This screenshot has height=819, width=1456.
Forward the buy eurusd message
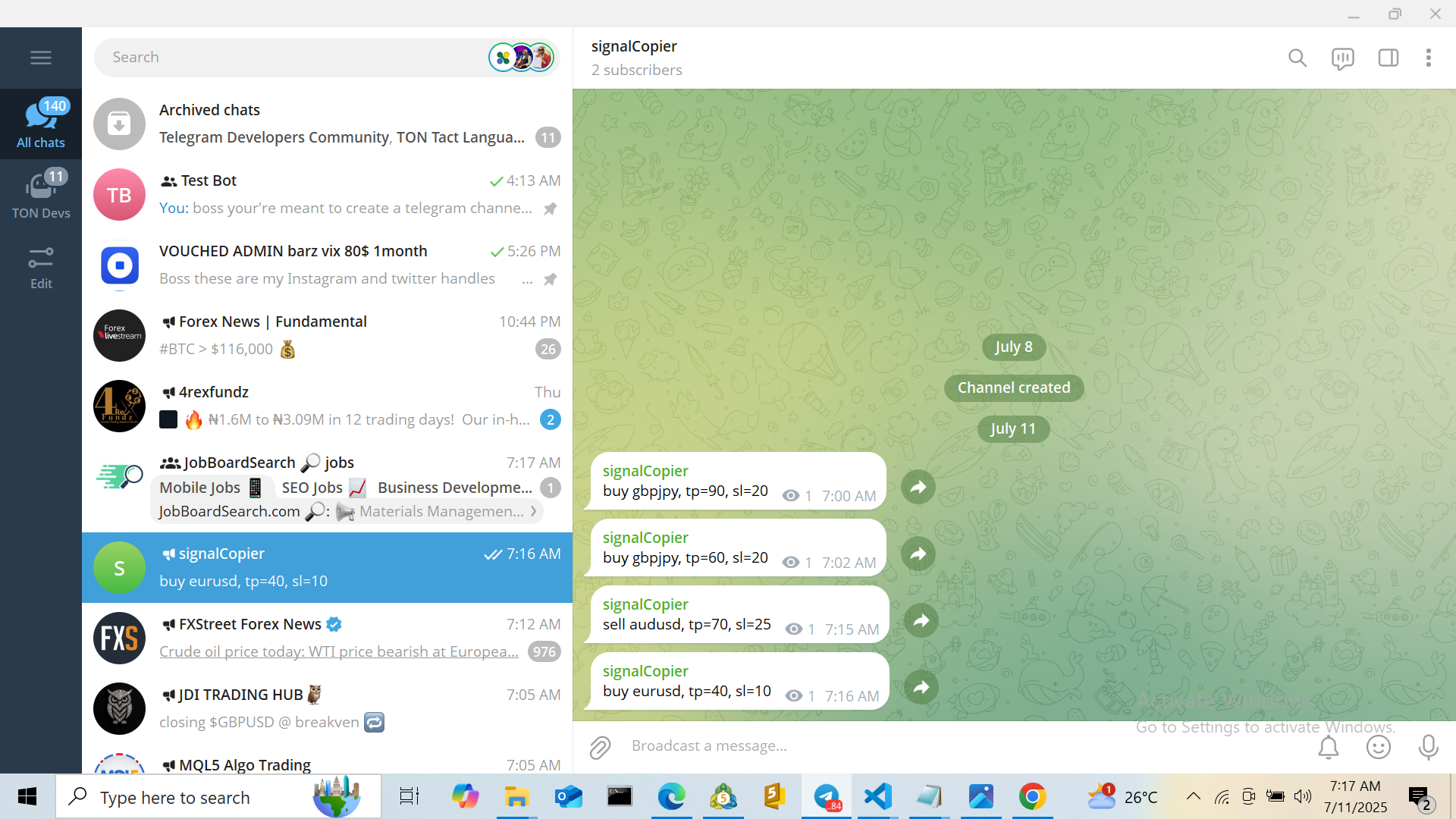tap(921, 687)
